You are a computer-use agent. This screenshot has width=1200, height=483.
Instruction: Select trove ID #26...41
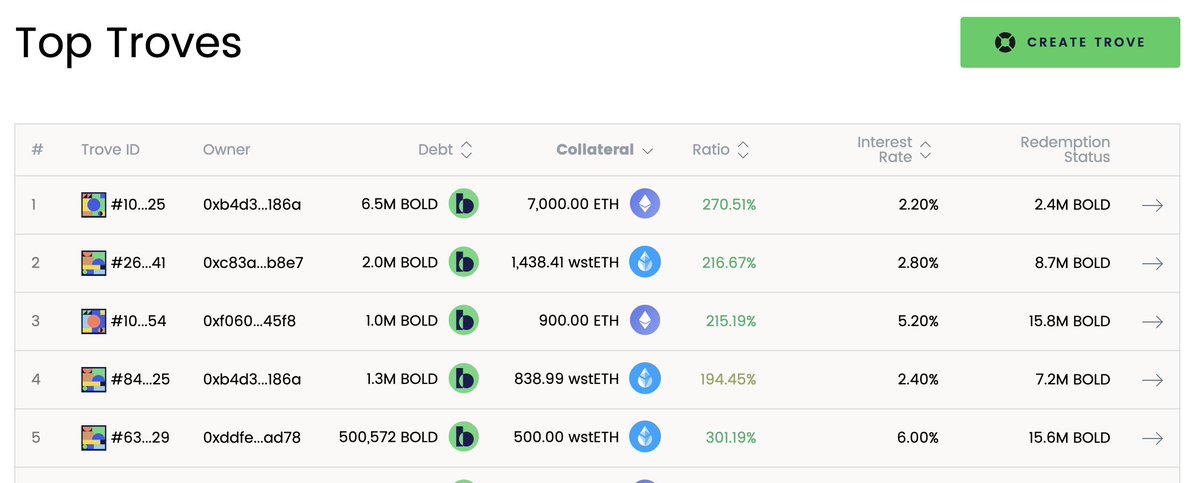[x=138, y=263]
